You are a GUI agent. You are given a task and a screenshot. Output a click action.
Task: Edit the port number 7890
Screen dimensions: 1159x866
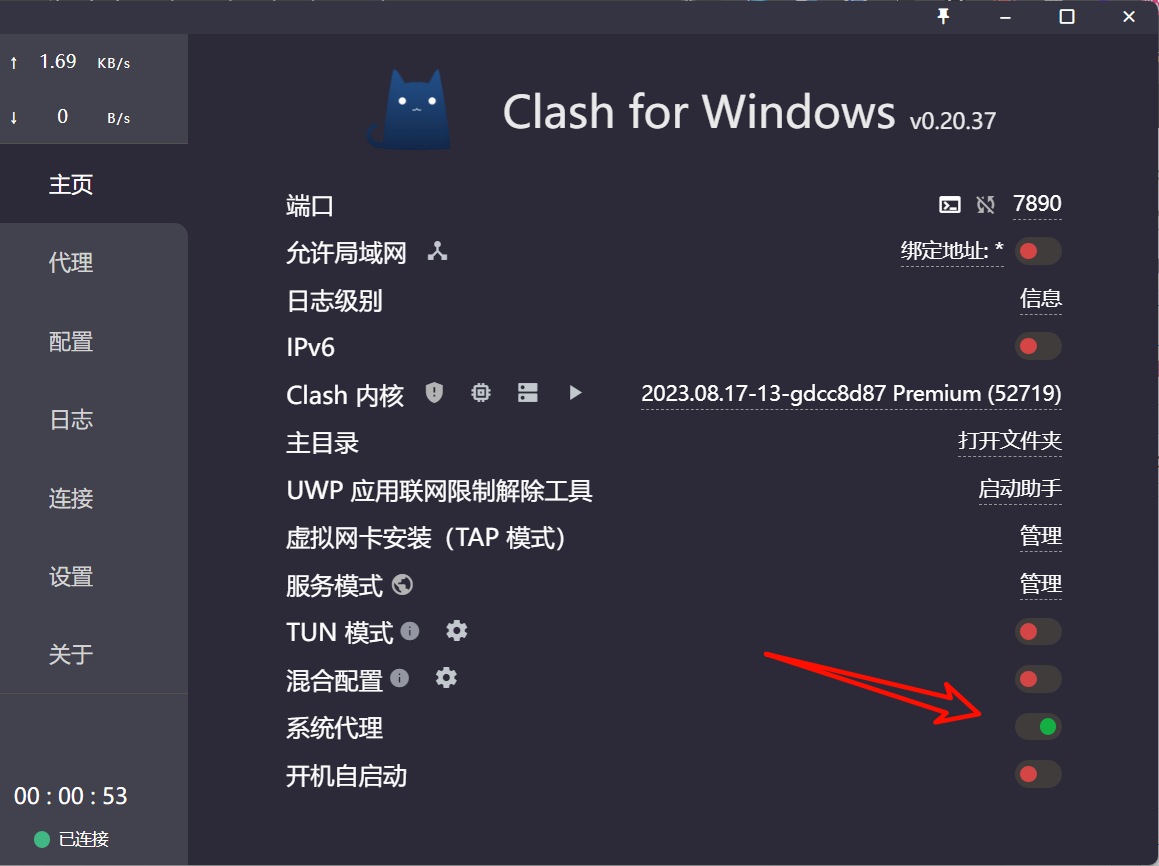[1037, 203]
